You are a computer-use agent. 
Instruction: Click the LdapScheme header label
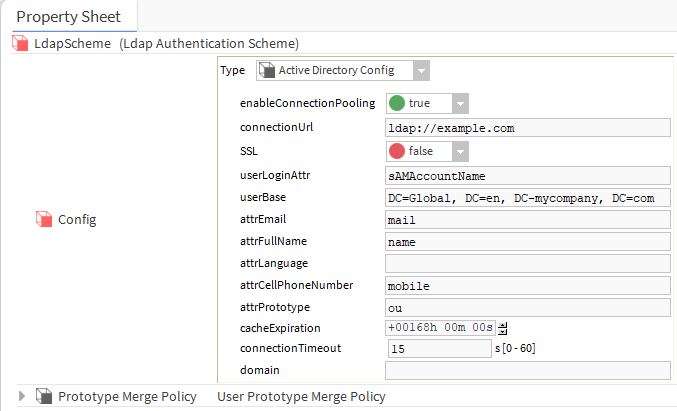73,44
